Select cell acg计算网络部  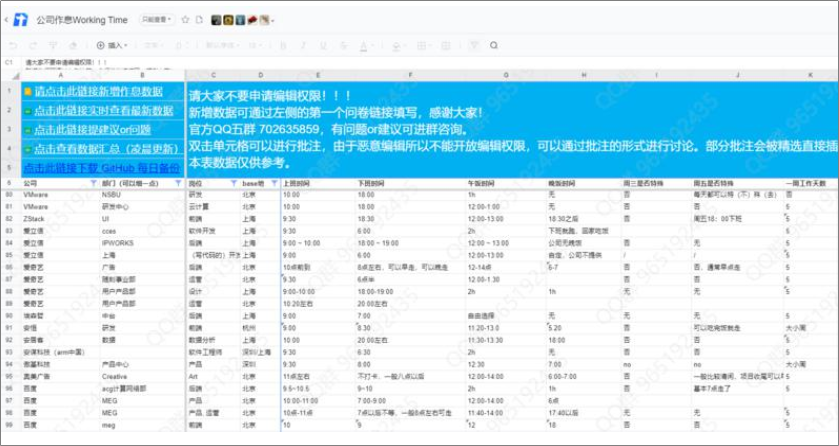(142, 389)
